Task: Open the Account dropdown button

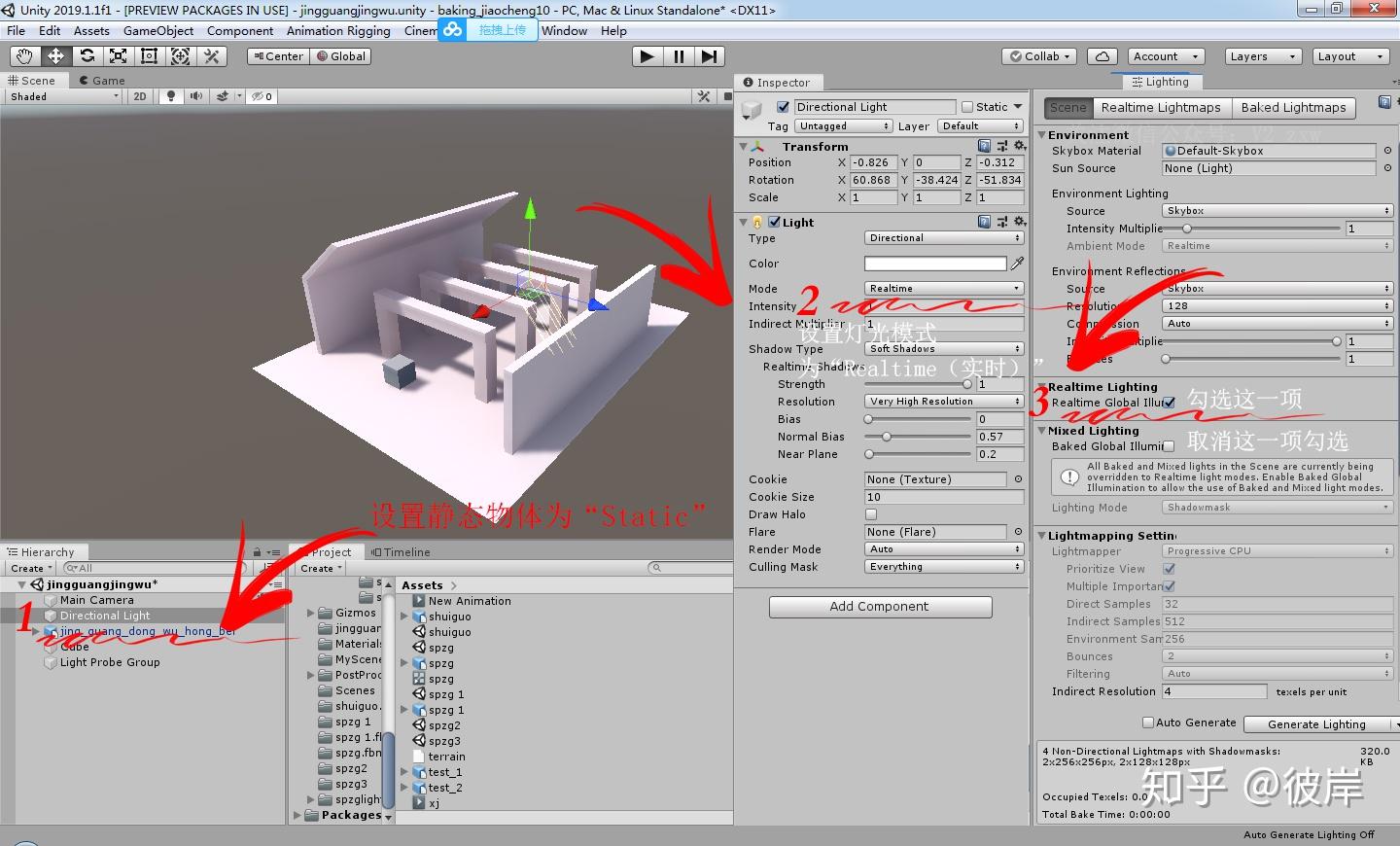Action: point(1166,56)
